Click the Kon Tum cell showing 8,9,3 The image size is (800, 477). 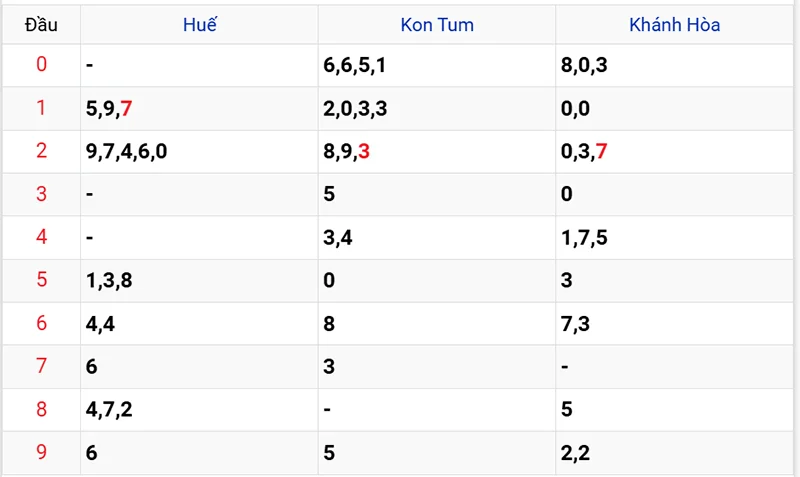coord(347,151)
